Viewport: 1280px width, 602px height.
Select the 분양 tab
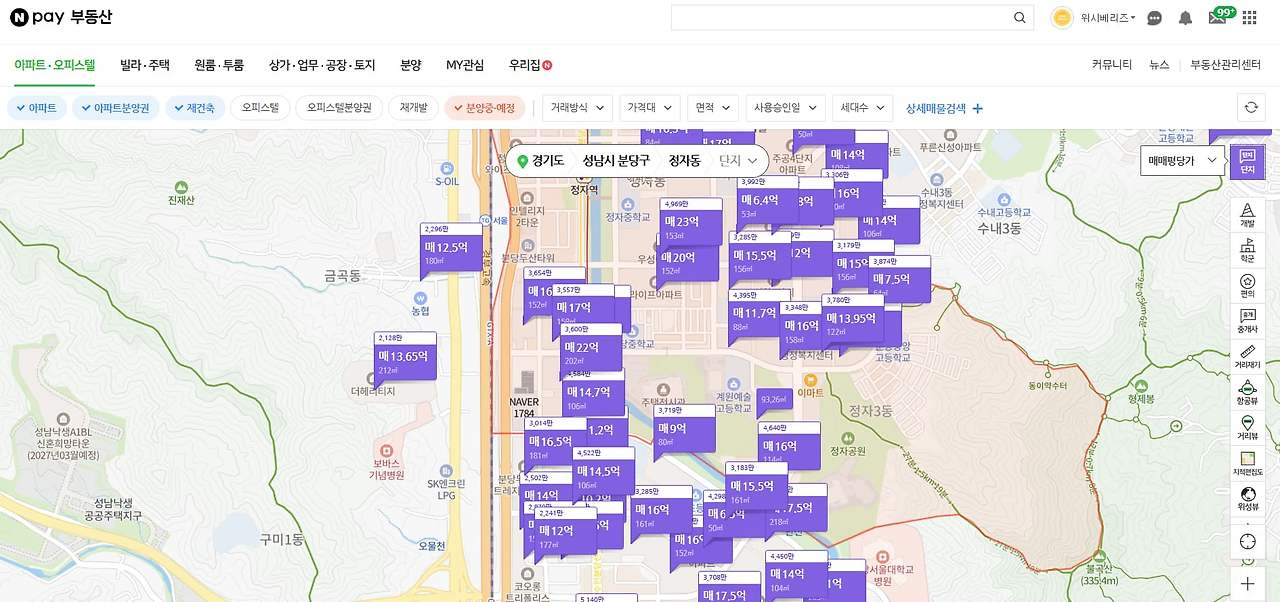pyautogui.click(x=411, y=65)
